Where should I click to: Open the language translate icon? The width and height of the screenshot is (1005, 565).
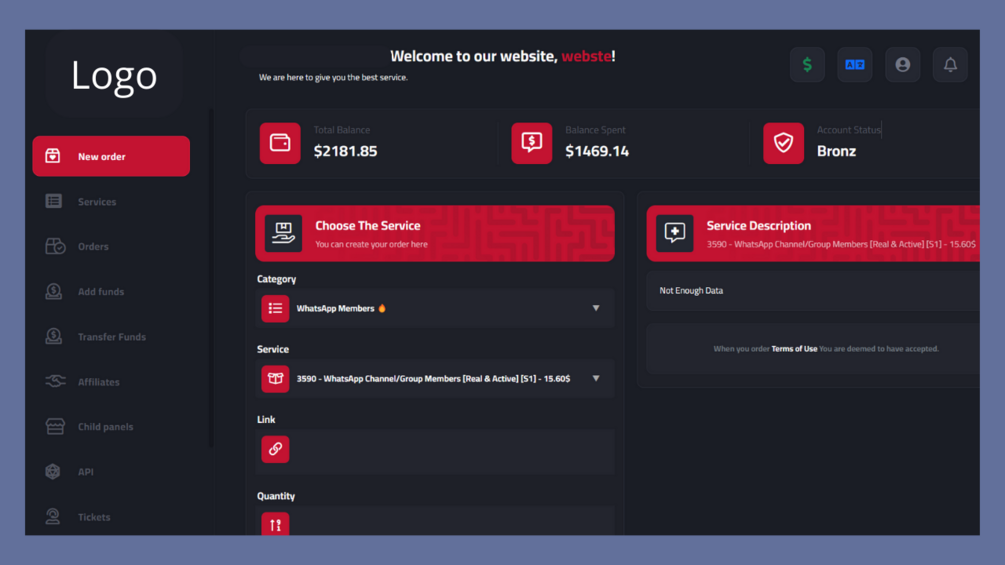pos(855,65)
